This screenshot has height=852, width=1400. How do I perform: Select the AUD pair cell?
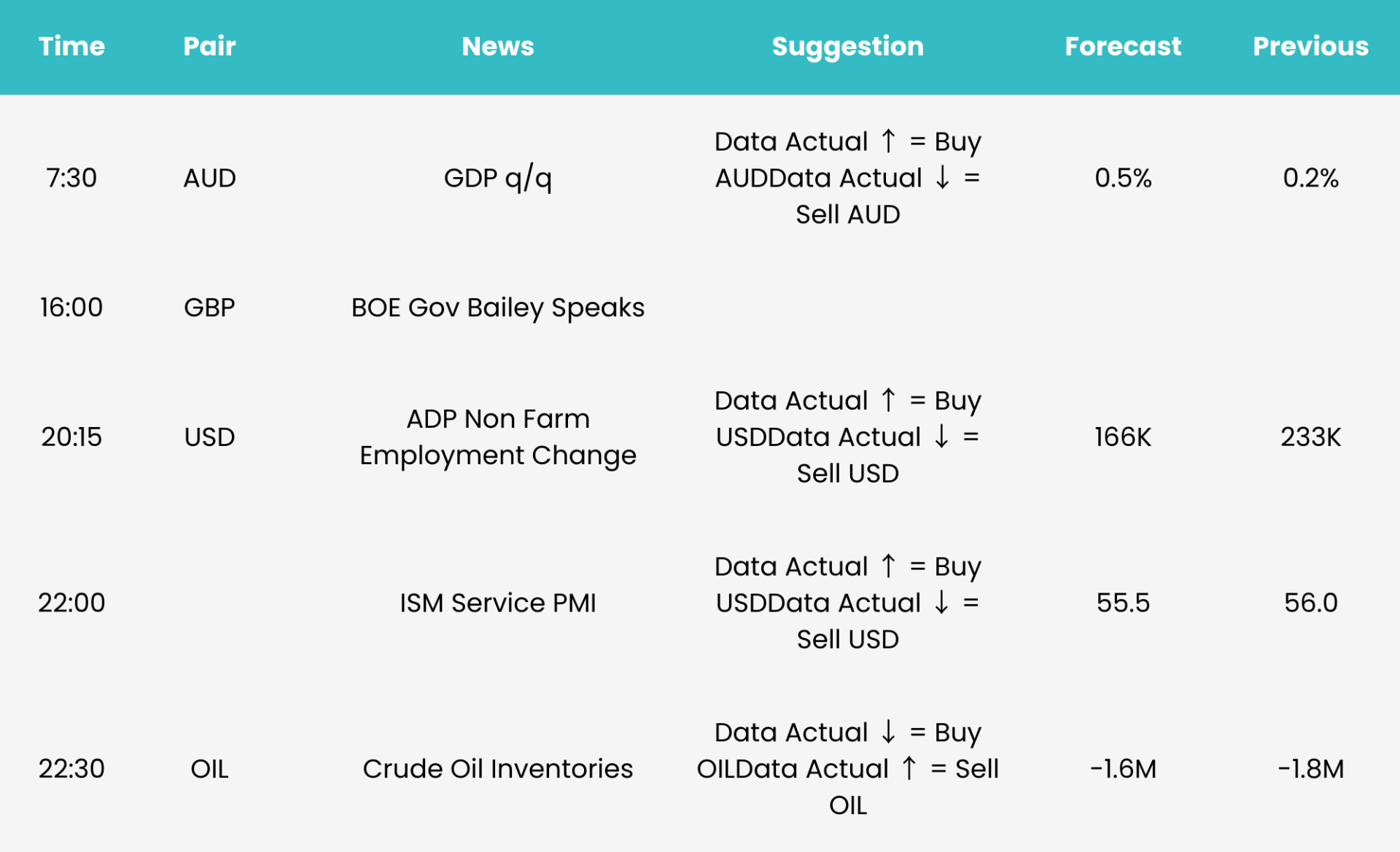click(209, 178)
